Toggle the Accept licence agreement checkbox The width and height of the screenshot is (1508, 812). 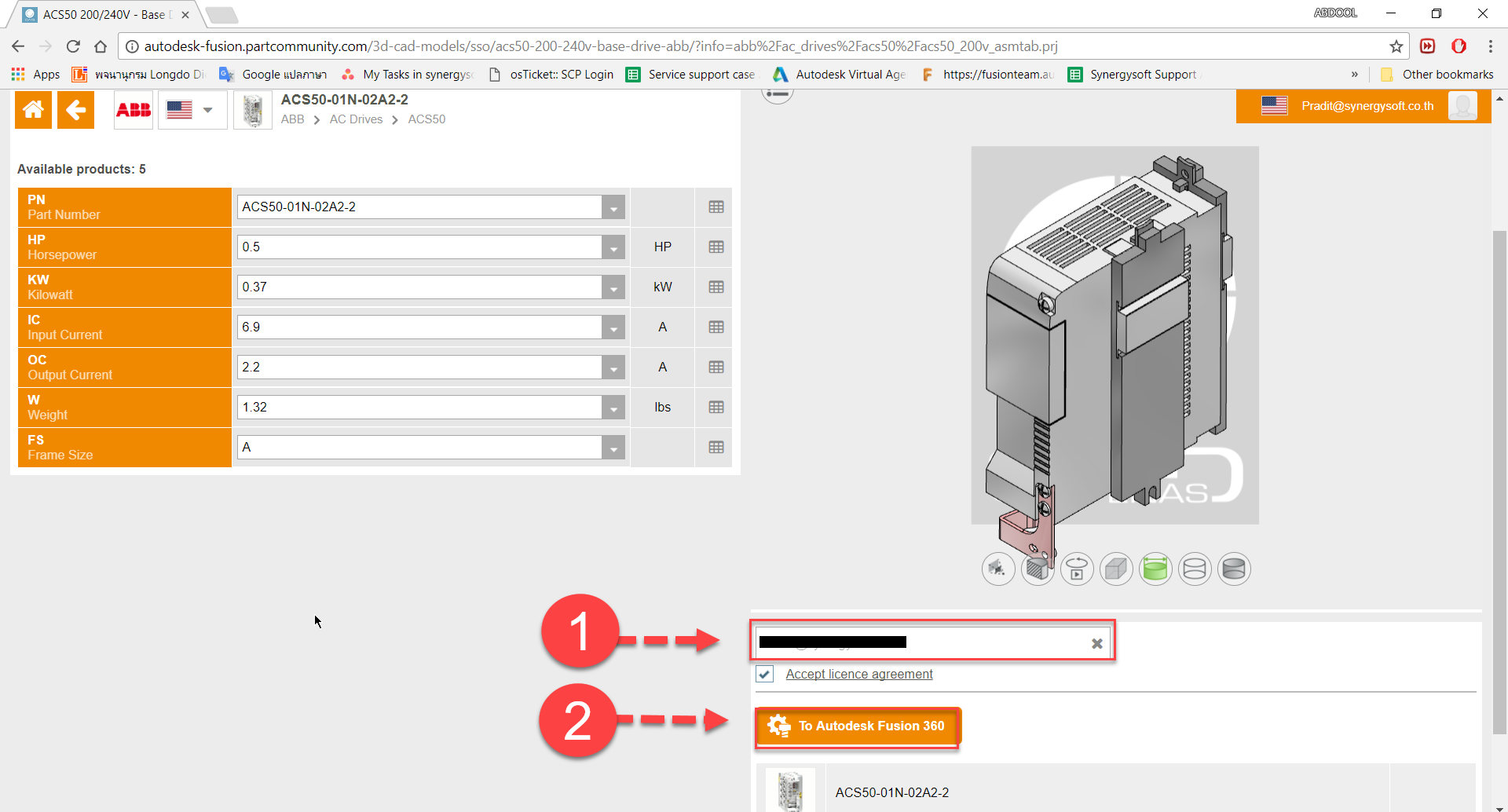764,674
